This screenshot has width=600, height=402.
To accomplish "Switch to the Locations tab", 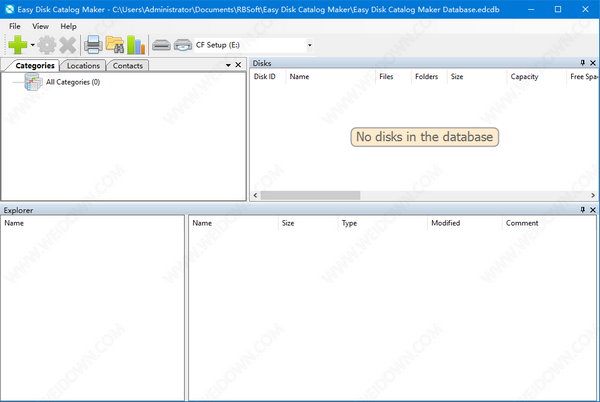I will pyautogui.click(x=83, y=66).
